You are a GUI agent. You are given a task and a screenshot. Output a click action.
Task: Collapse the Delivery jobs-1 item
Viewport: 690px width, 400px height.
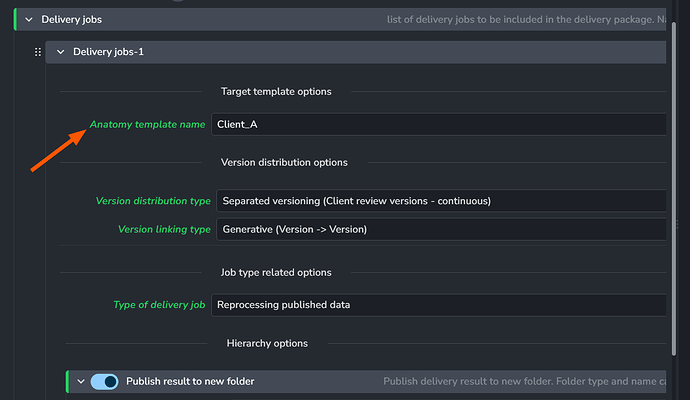(61, 52)
